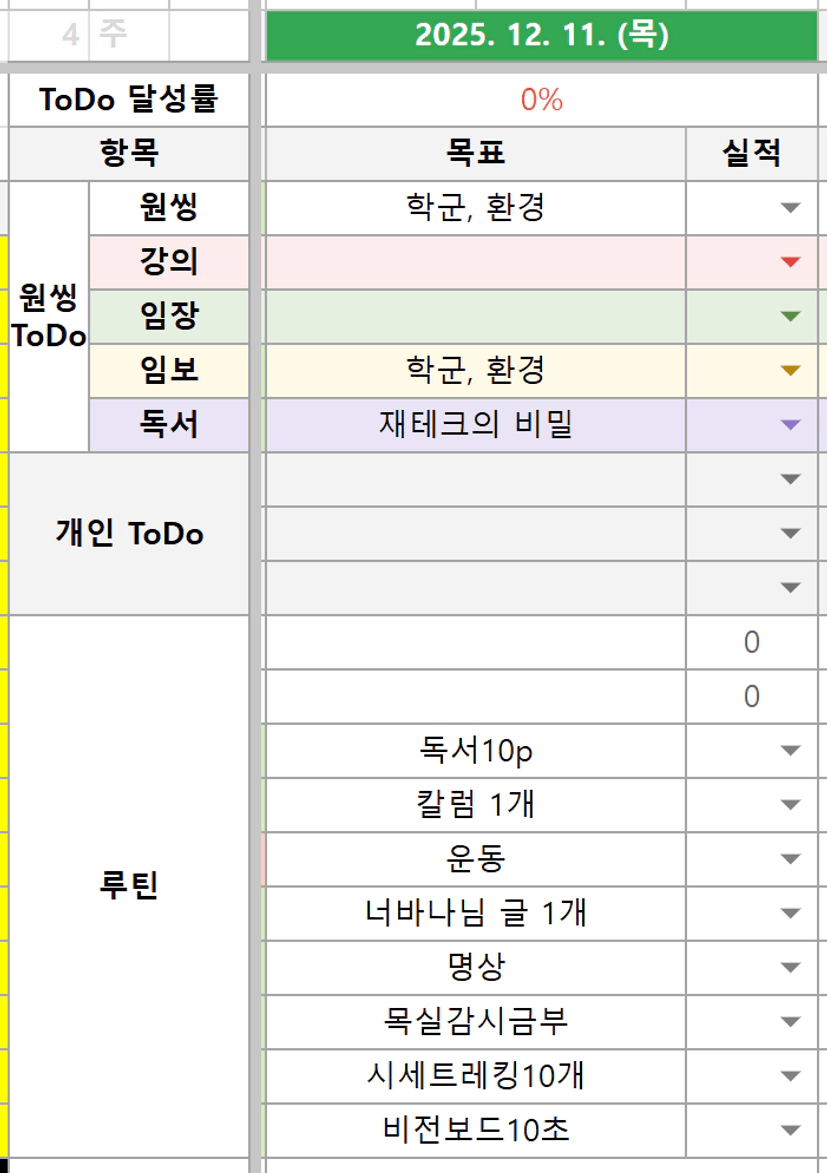Expand the dropdown next to 칼럼 1개

pyautogui.click(x=790, y=805)
